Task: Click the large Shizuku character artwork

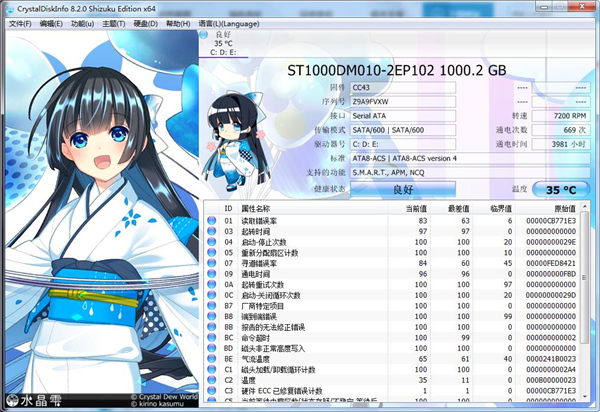Action: (x=101, y=218)
